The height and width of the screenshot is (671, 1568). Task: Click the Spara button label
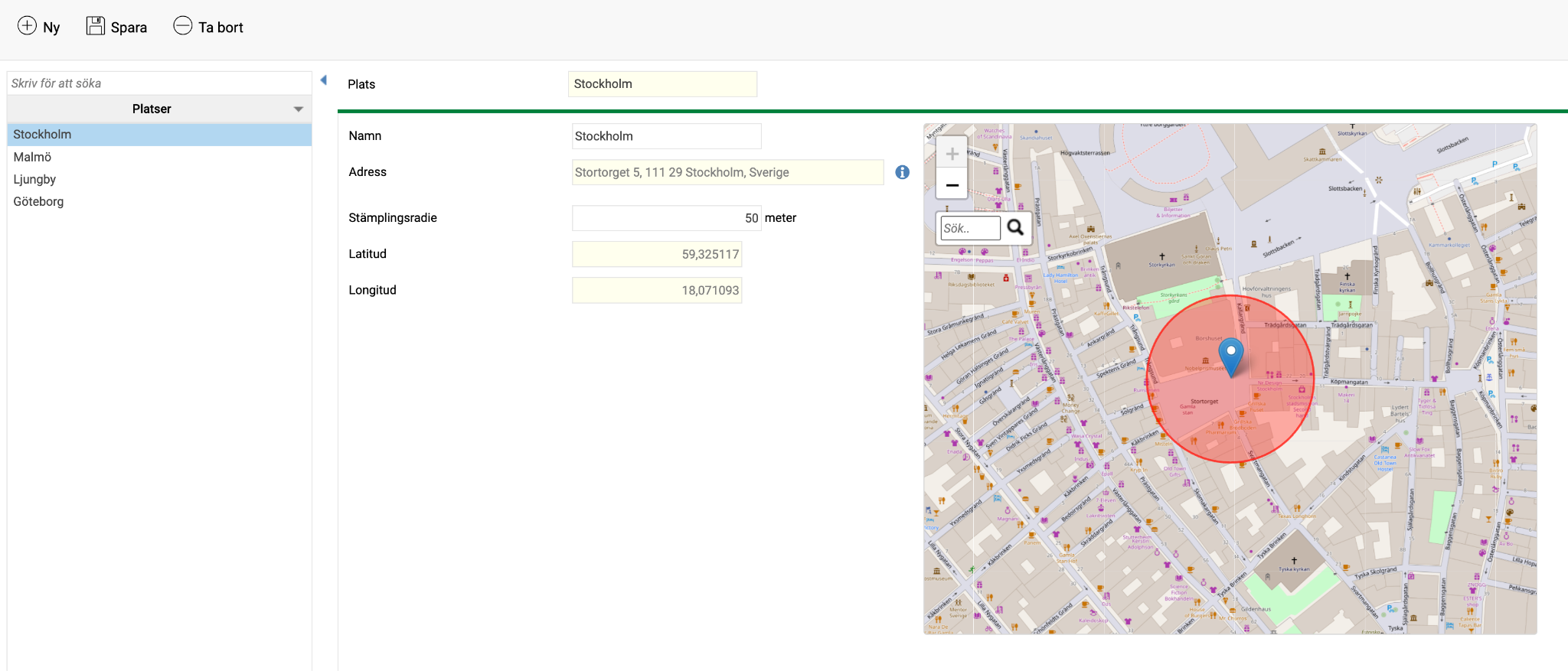pyautogui.click(x=129, y=28)
